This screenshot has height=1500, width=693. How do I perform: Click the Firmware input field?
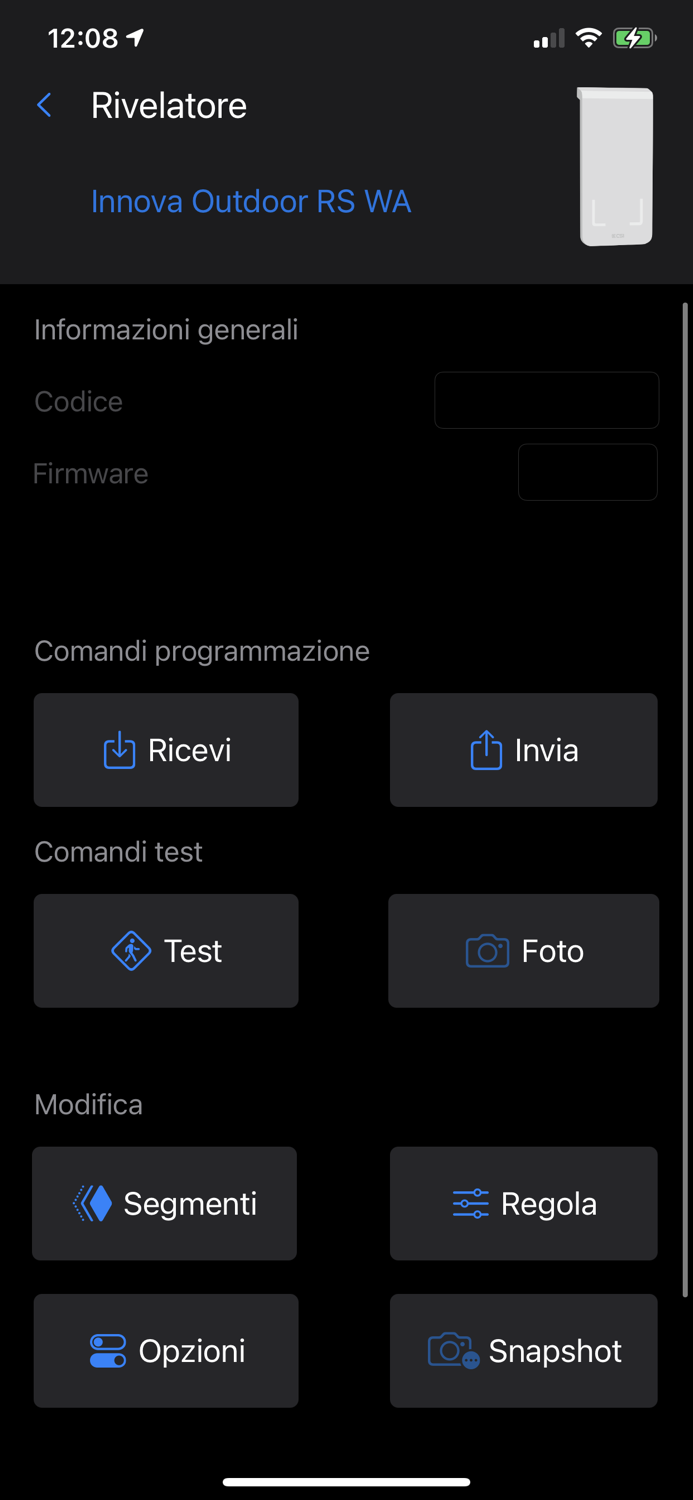pyautogui.click(x=587, y=472)
